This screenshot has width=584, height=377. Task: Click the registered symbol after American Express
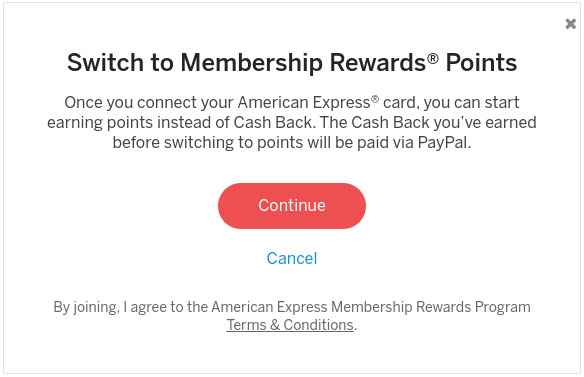coord(375,99)
